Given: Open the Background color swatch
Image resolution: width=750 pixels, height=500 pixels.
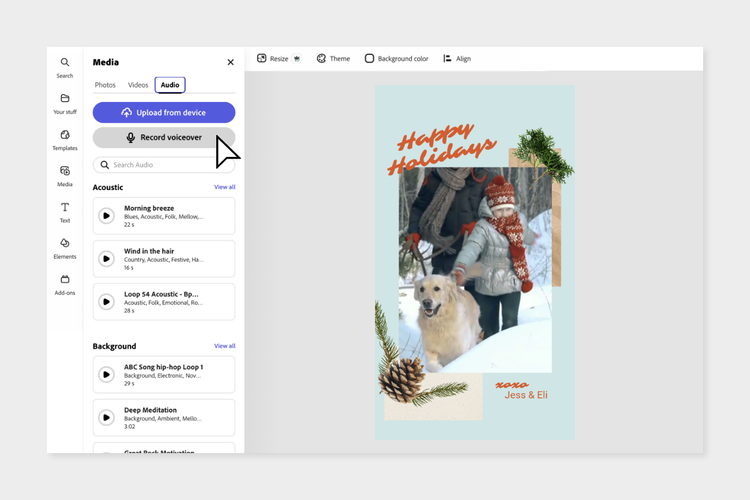Looking at the screenshot, I should pyautogui.click(x=369, y=58).
